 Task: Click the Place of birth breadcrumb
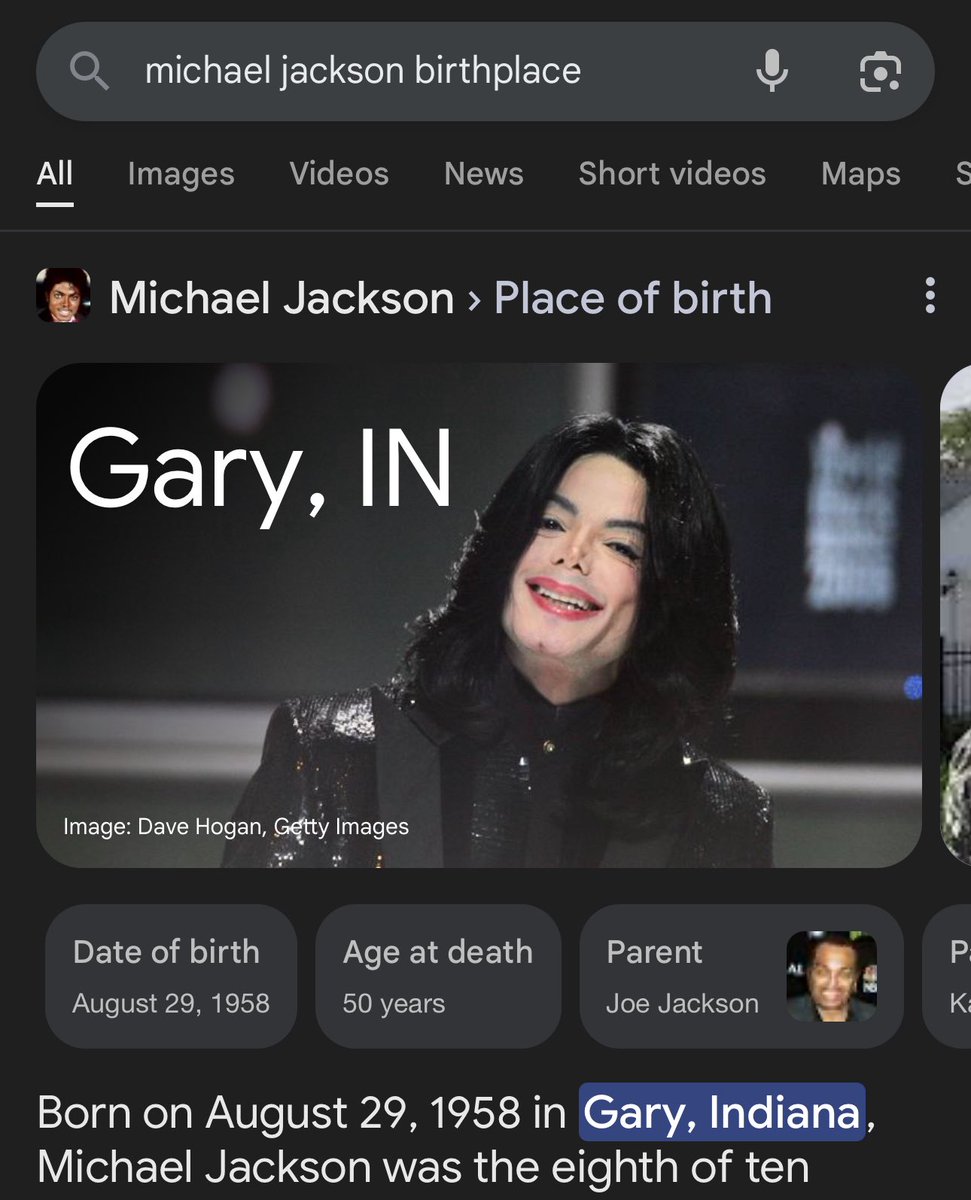pyautogui.click(x=633, y=298)
